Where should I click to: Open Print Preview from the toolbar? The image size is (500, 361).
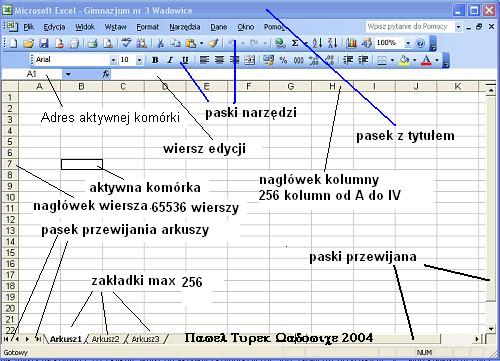(x=107, y=43)
